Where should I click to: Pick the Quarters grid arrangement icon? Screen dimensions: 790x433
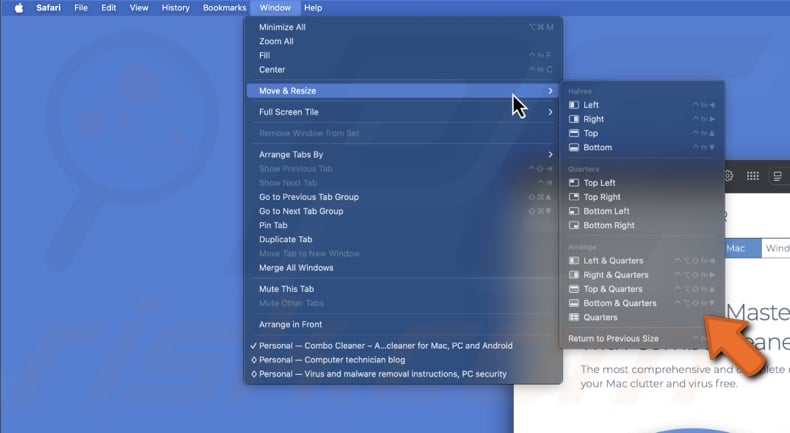tap(574, 317)
